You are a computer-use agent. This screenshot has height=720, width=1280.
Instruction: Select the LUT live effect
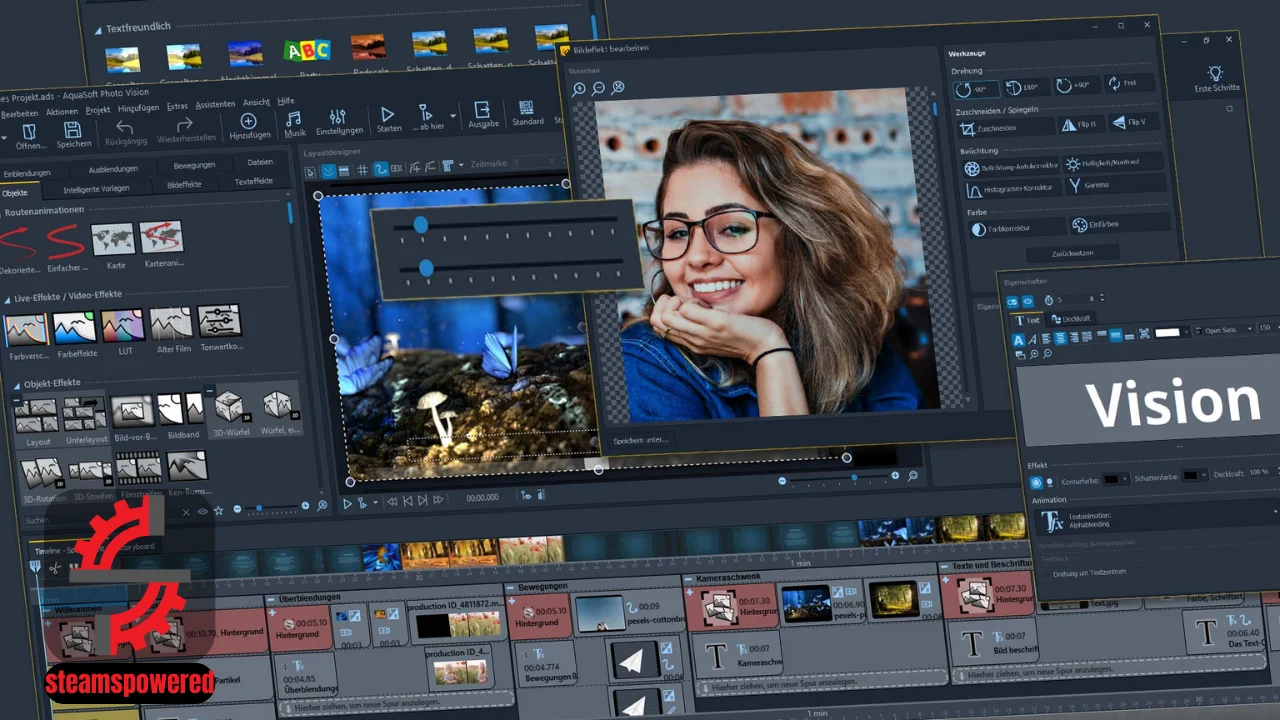pos(123,326)
